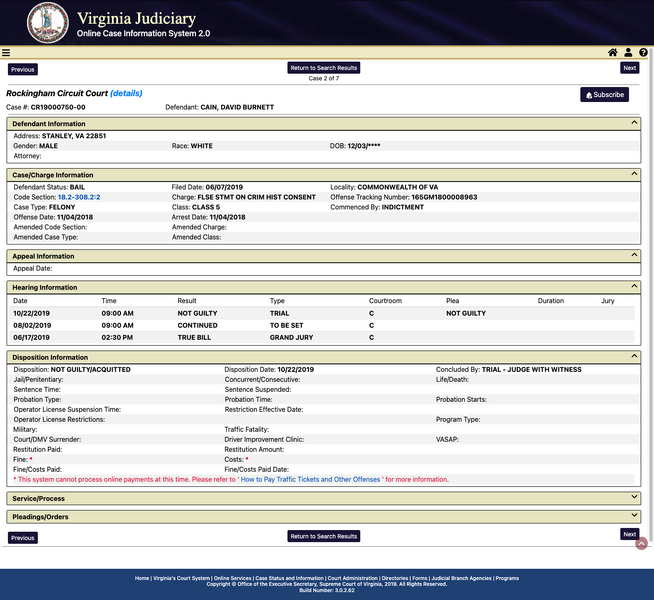This screenshot has height=600, width=654.
Task: Open code section 18.2-308.2:2 link
Action: pos(79,197)
